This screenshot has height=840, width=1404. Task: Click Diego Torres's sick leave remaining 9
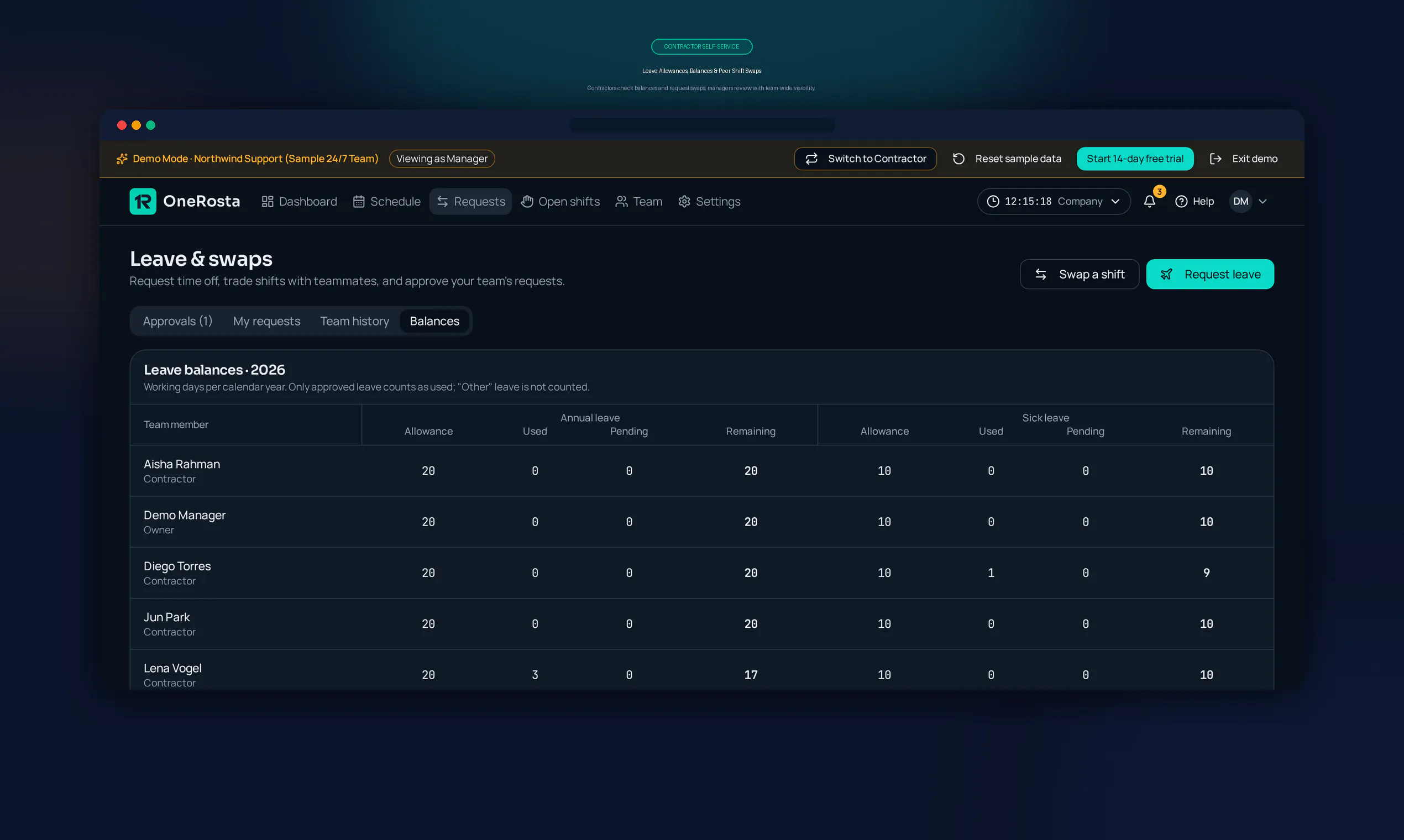tap(1207, 573)
